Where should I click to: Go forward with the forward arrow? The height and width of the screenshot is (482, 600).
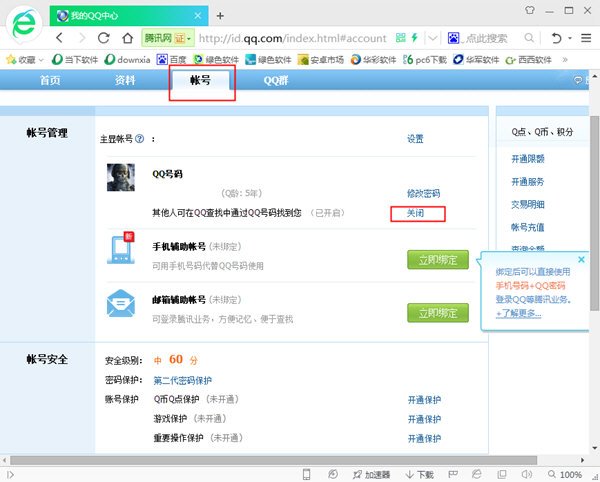pos(82,38)
